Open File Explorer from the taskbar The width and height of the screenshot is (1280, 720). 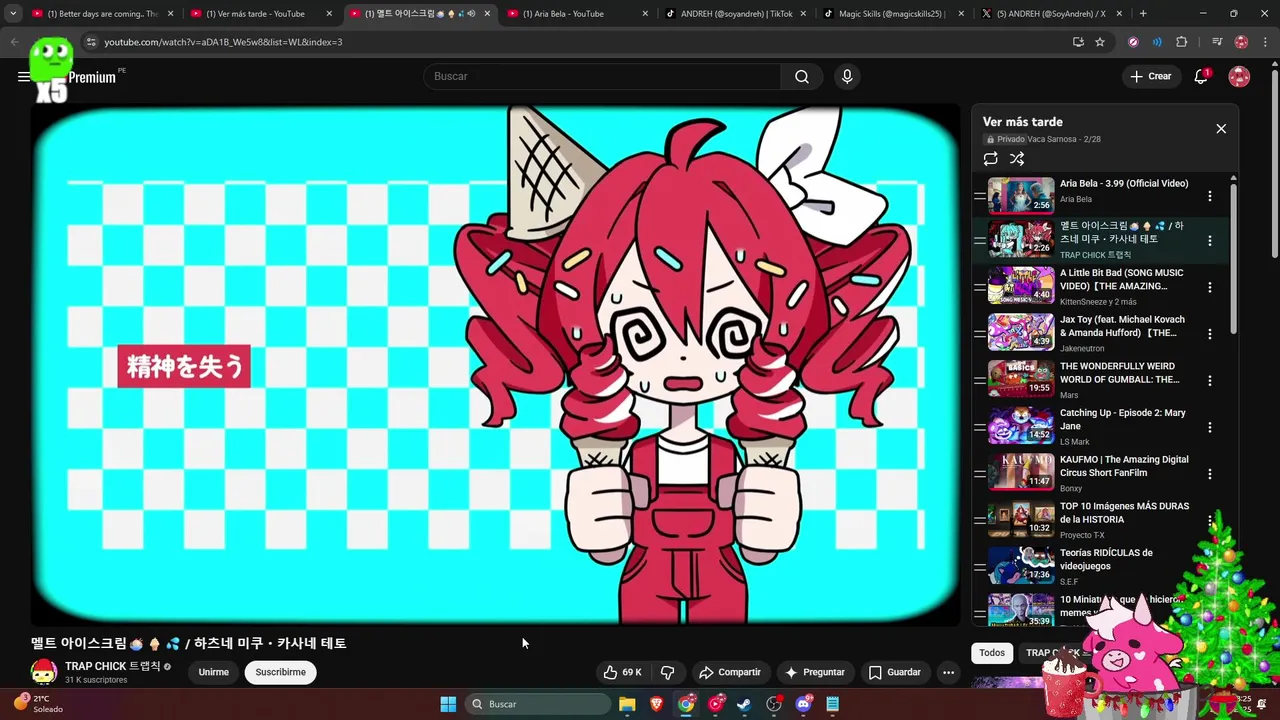pos(627,704)
